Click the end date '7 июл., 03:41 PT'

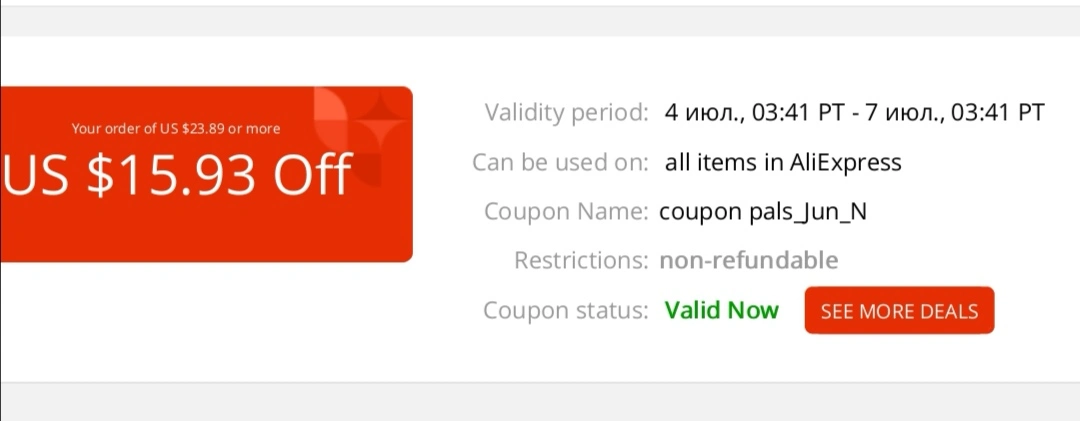pyautogui.click(x=955, y=112)
